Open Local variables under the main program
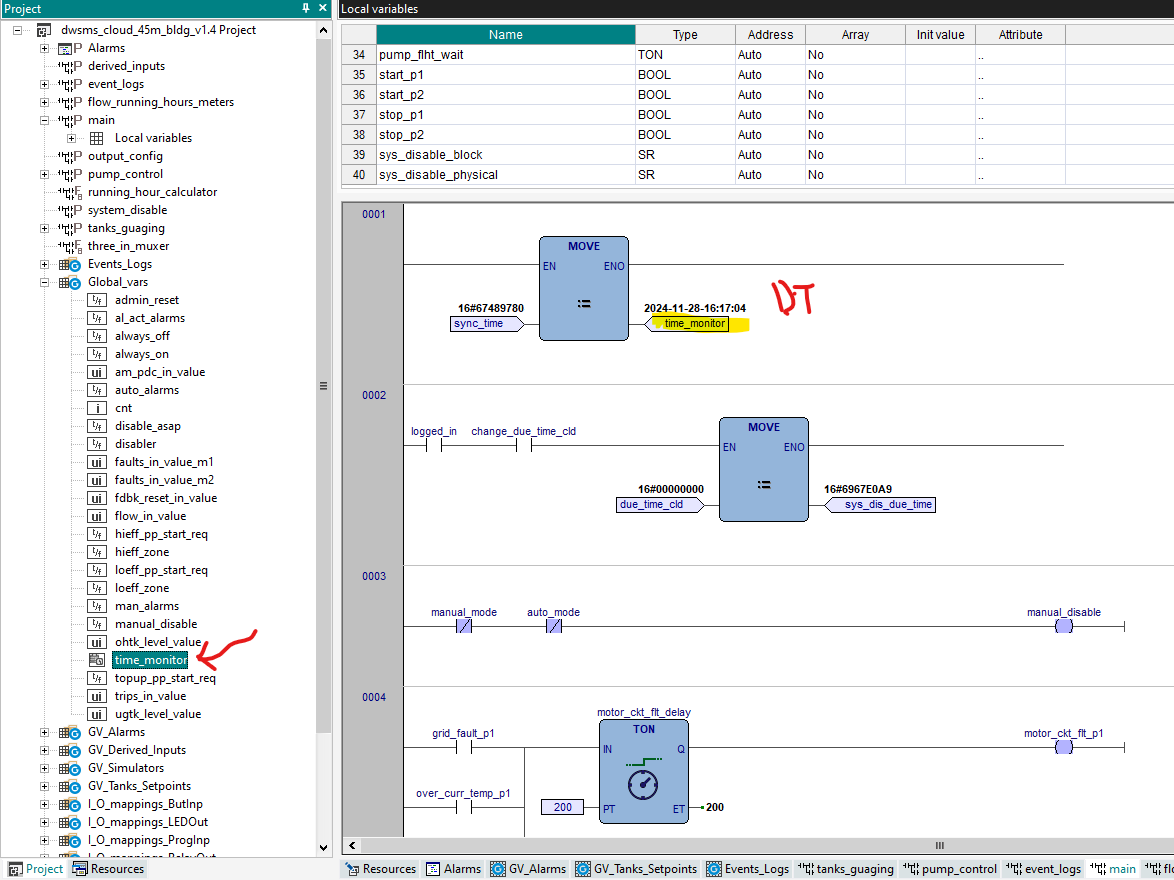 [x=153, y=138]
